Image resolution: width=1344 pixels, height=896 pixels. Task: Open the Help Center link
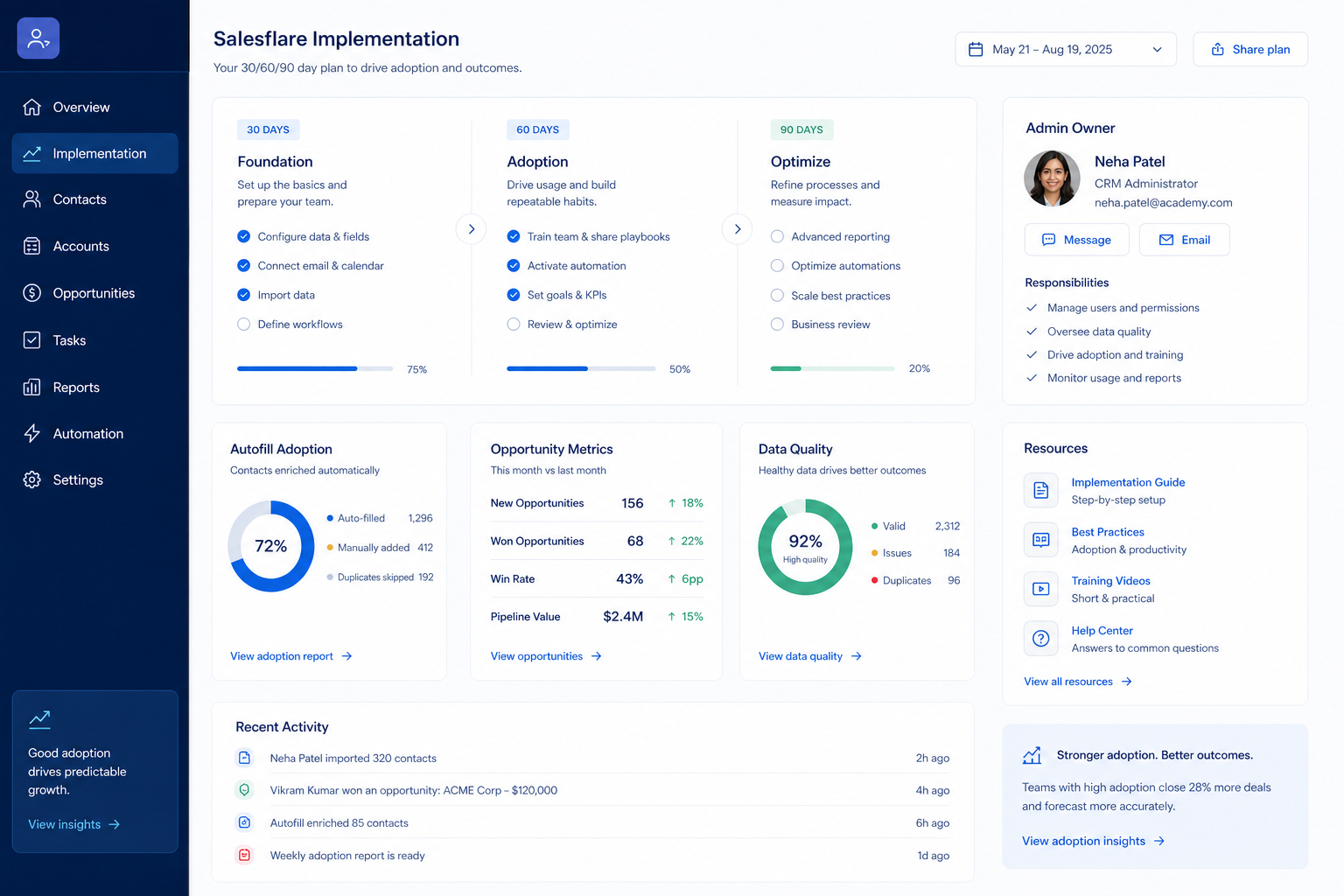pos(1102,631)
